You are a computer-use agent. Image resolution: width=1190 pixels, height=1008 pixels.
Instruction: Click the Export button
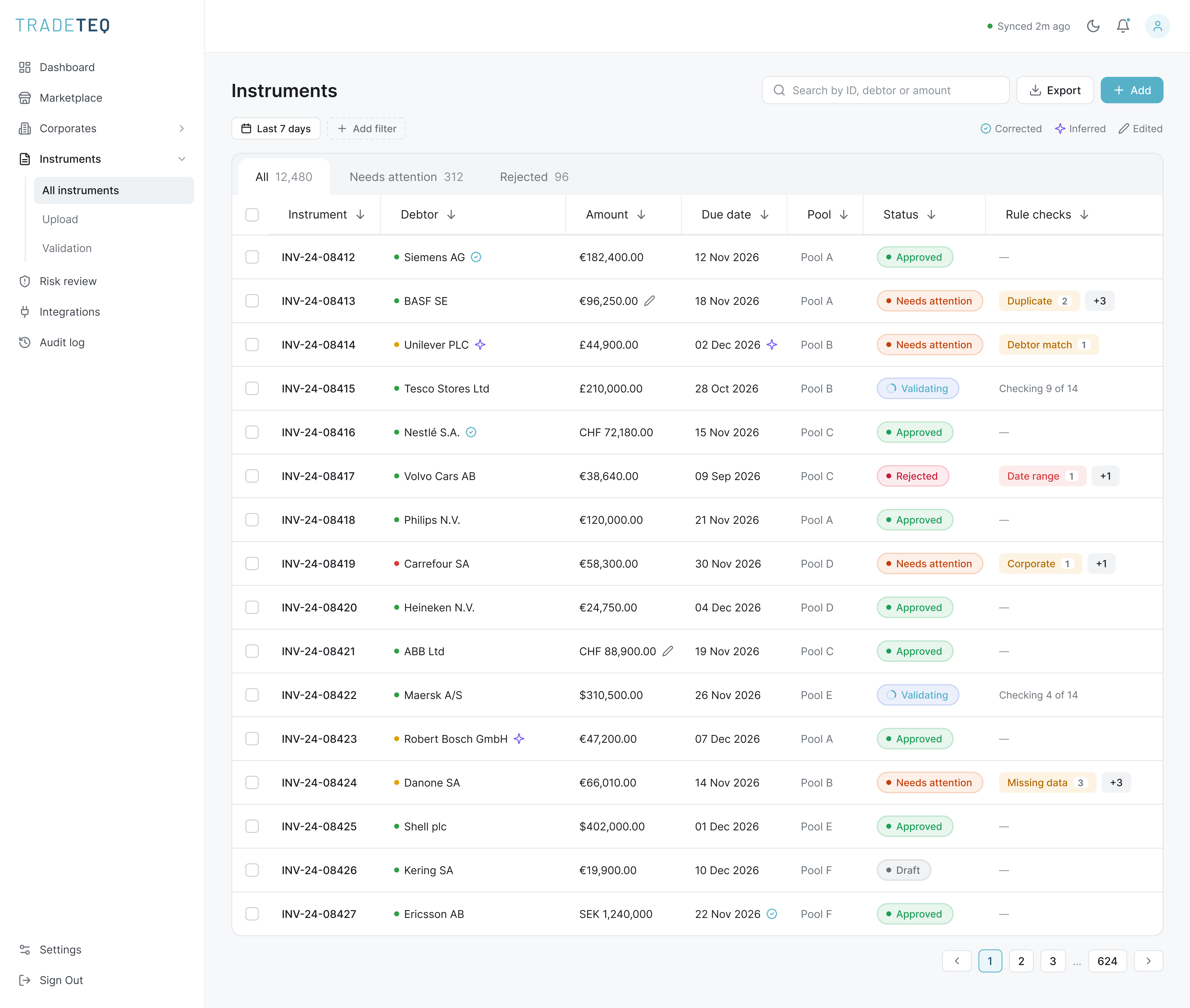pos(1055,90)
